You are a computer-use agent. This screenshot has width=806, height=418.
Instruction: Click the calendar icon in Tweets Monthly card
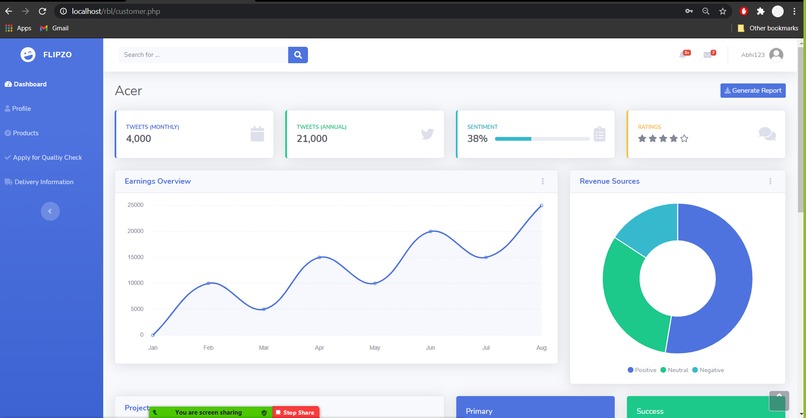click(x=257, y=134)
